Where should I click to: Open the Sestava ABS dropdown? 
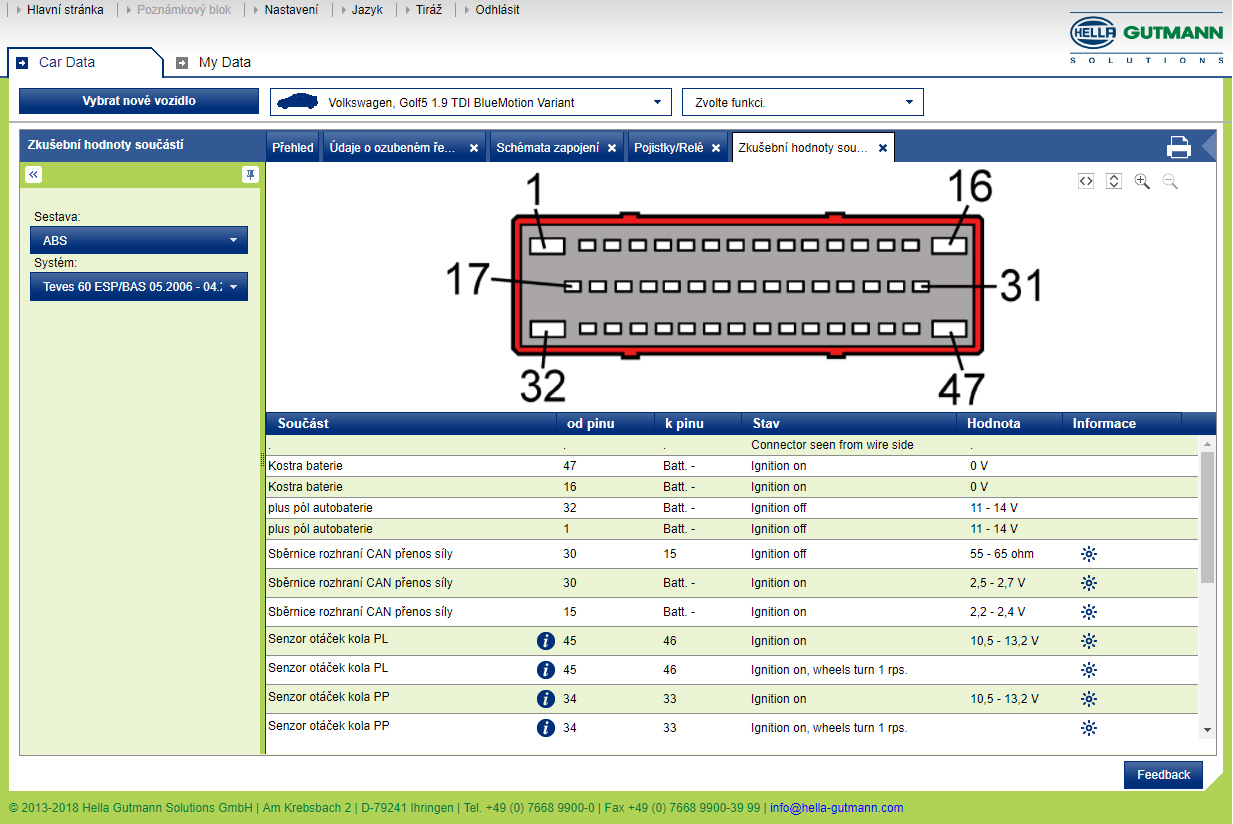(x=139, y=240)
